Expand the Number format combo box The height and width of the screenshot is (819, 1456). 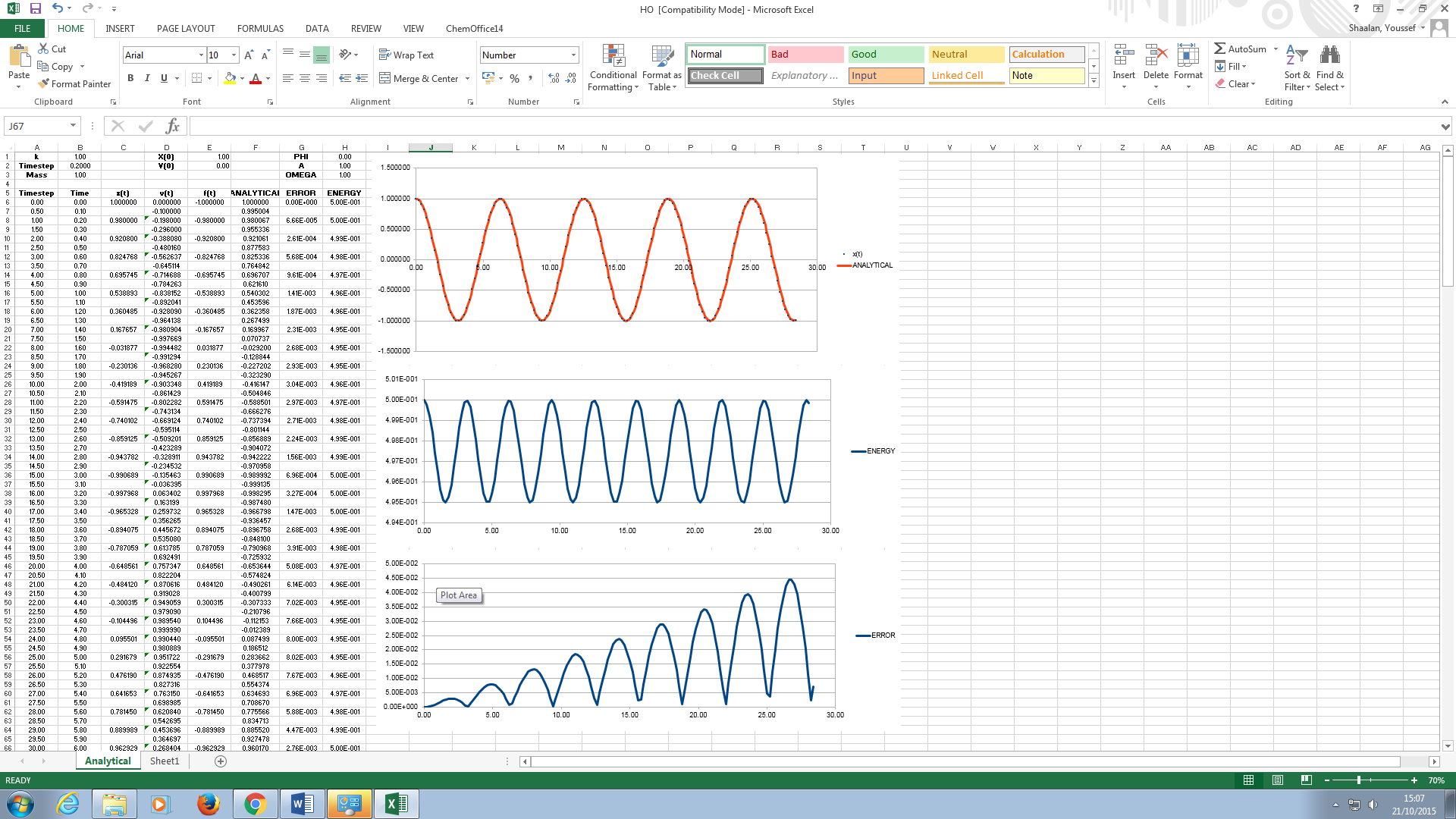click(x=573, y=55)
